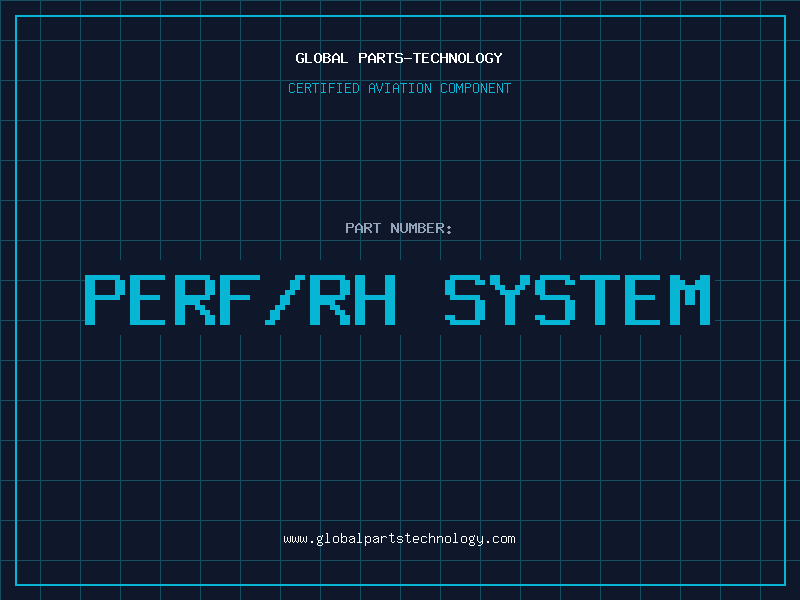Click the "PART NUMBER:" label
The width and height of the screenshot is (800, 600).
tap(399, 229)
